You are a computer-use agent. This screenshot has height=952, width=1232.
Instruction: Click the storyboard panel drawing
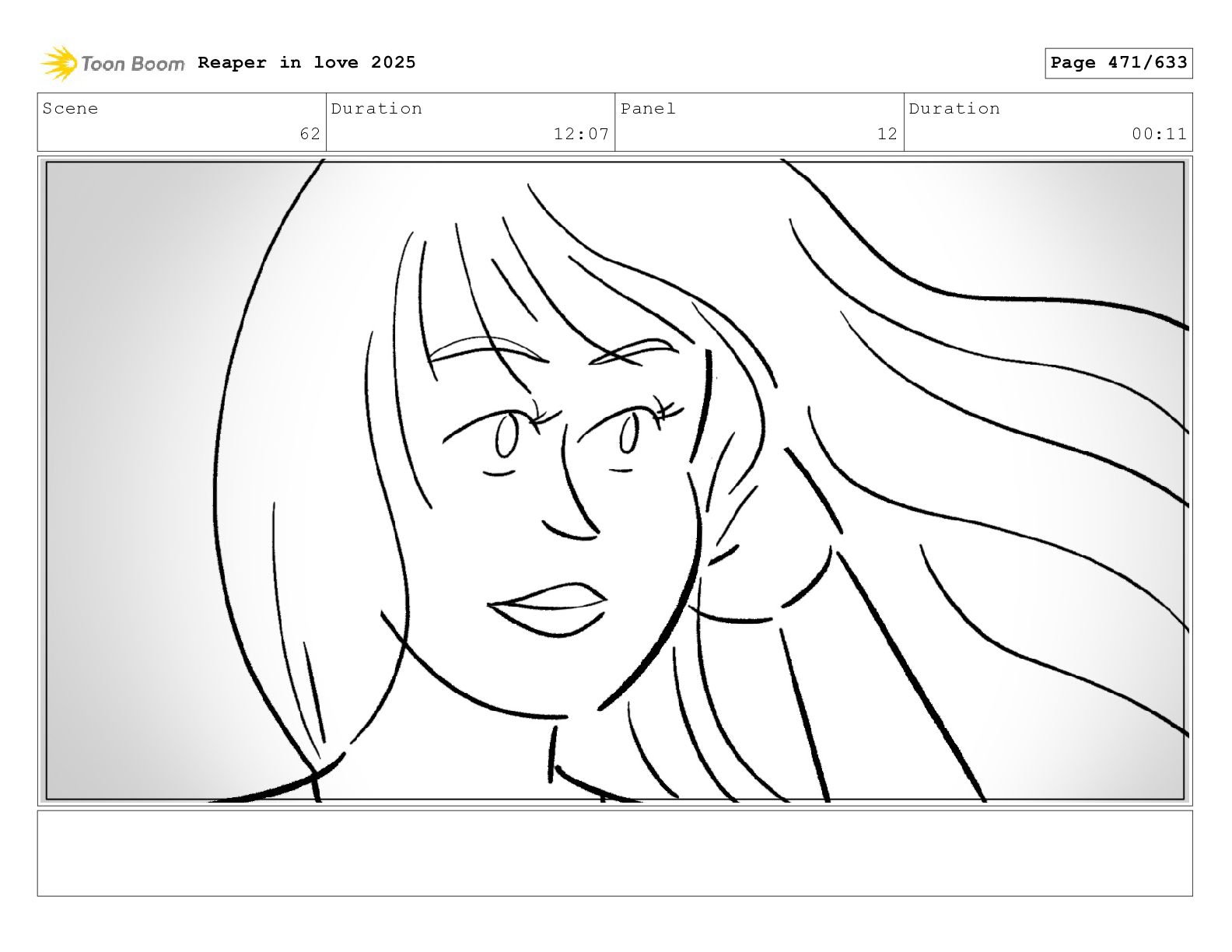(x=614, y=481)
